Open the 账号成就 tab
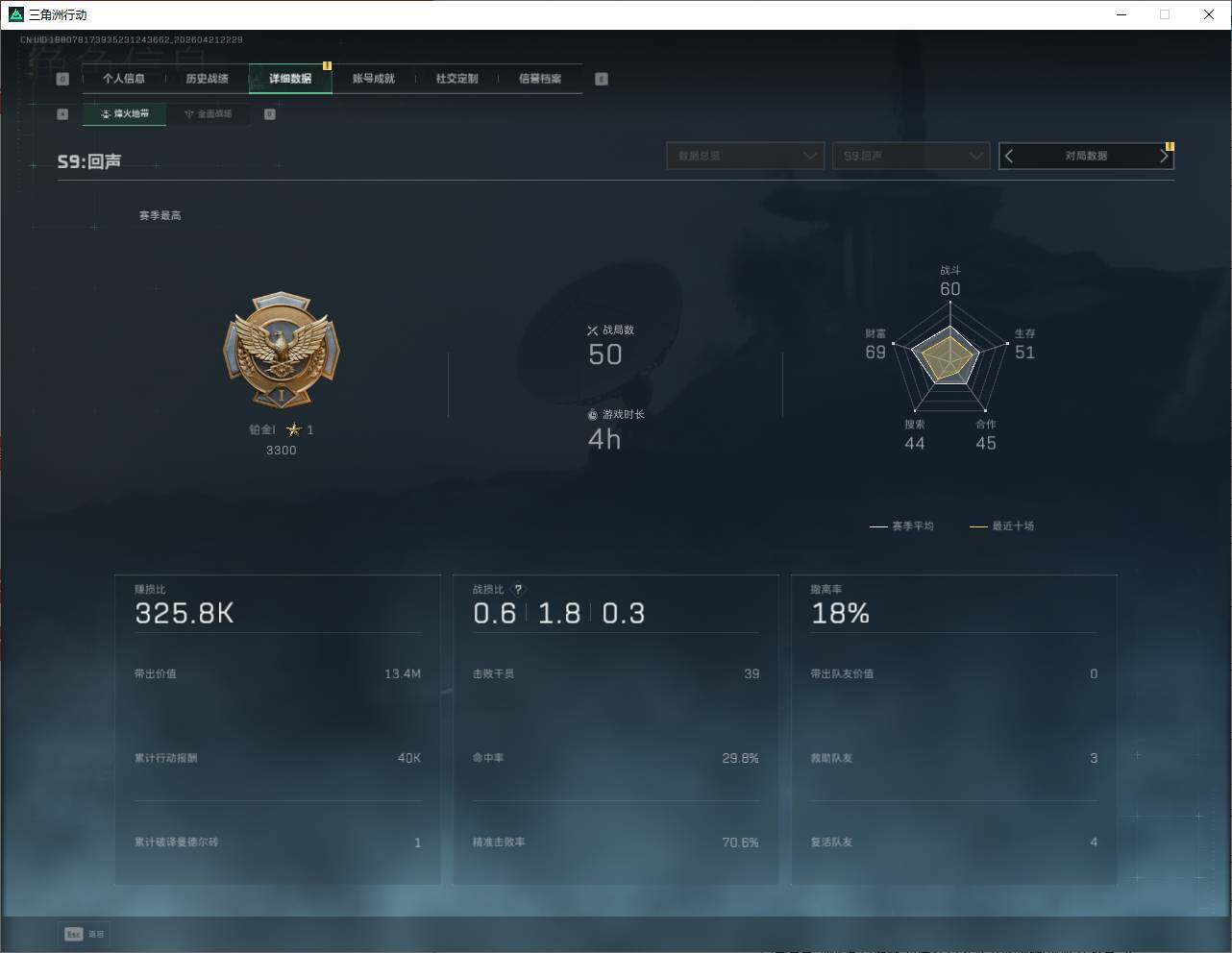Image resolution: width=1232 pixels, height=953 pixels. (x=374, y=79)
